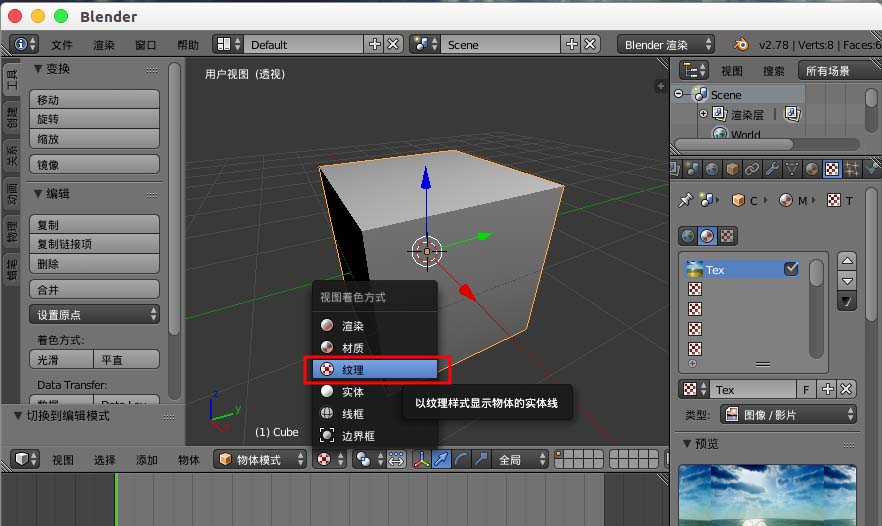The width and height of the screenshot is (882, 526).
Task: Open Modifiers properties wrench tab
Action: (772, 169)
